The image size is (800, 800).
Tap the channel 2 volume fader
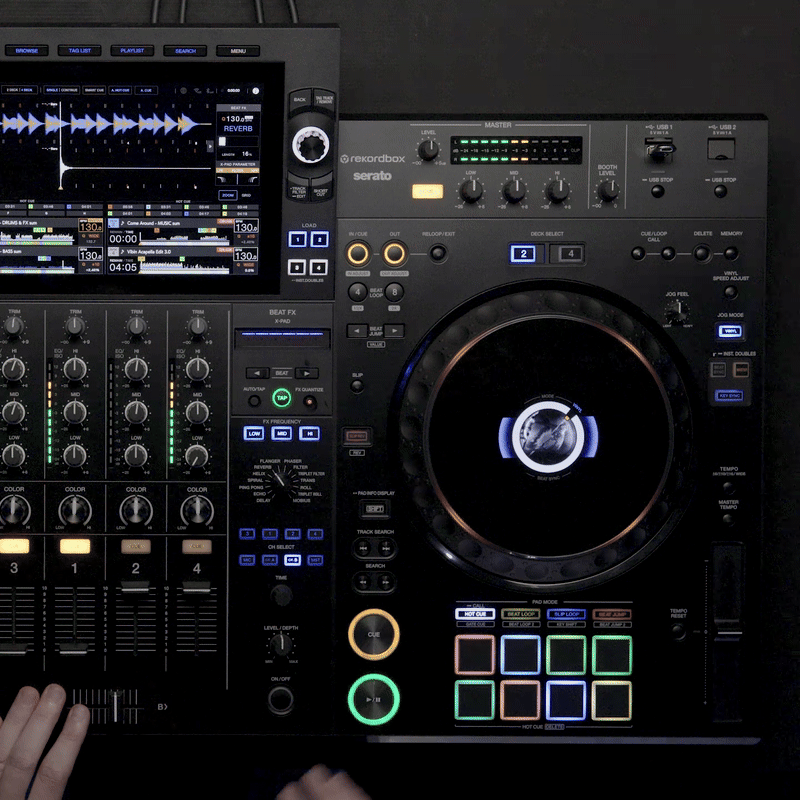pos(135,588)
